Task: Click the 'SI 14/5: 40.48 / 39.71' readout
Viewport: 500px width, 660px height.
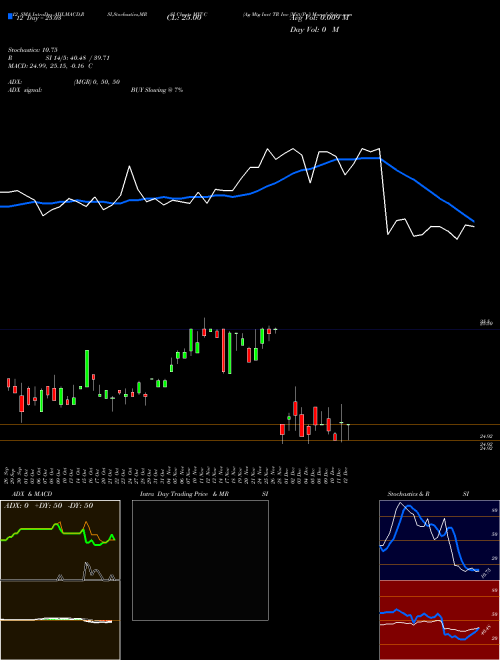Action: (x=77, y=58)
